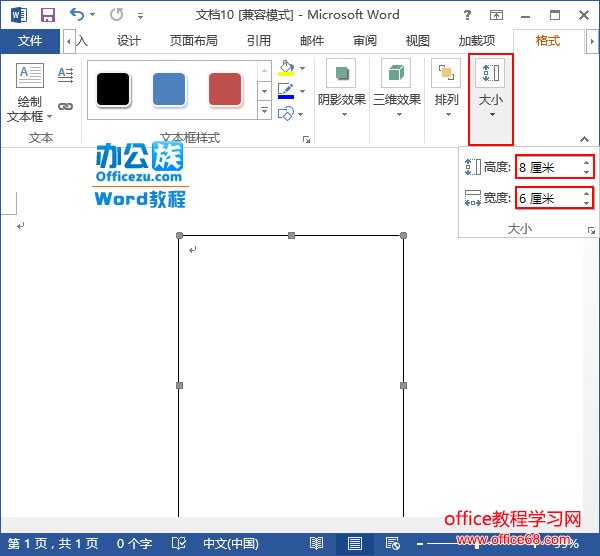
Task: Click top-center handle of text box
Action: (291, 235)
